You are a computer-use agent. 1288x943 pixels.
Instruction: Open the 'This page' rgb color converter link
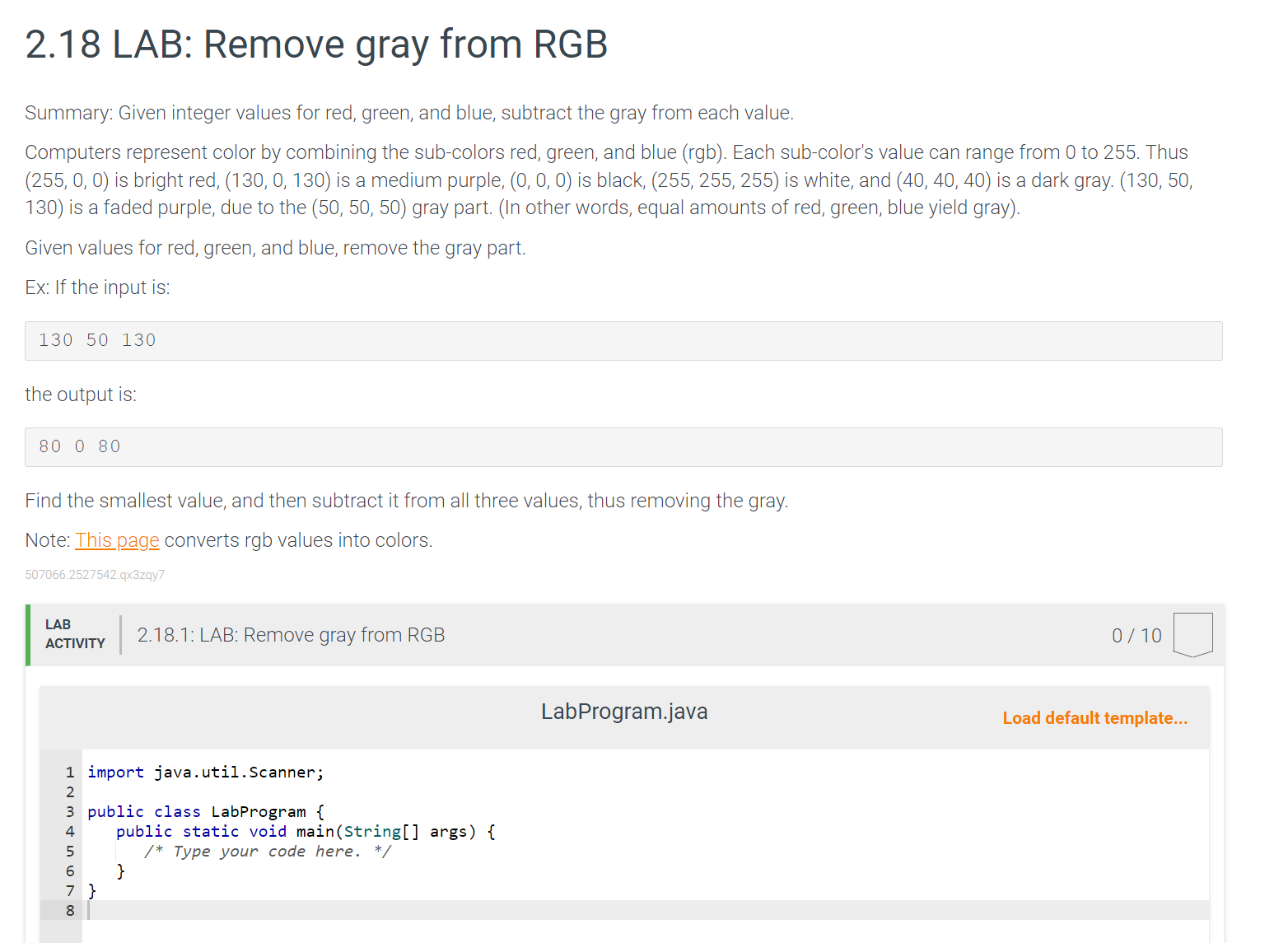(x=117, y=539)
